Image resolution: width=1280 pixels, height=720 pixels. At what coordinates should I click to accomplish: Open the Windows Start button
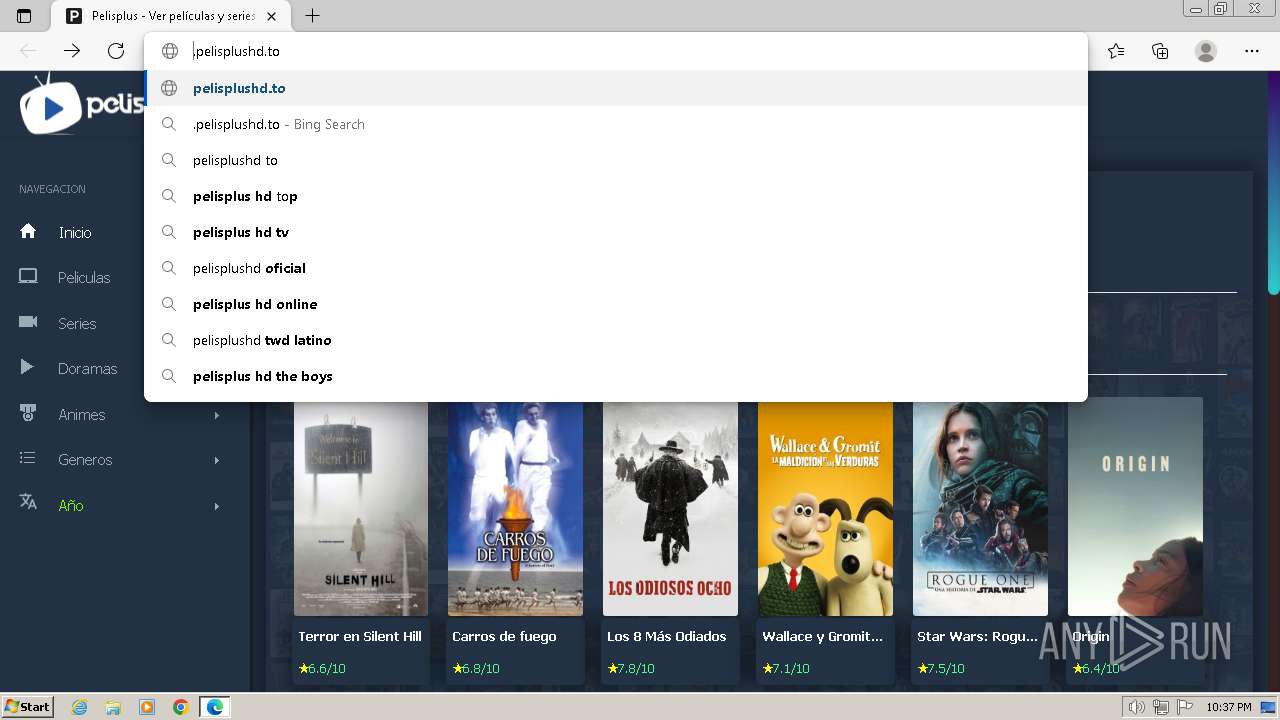point(27,707)
